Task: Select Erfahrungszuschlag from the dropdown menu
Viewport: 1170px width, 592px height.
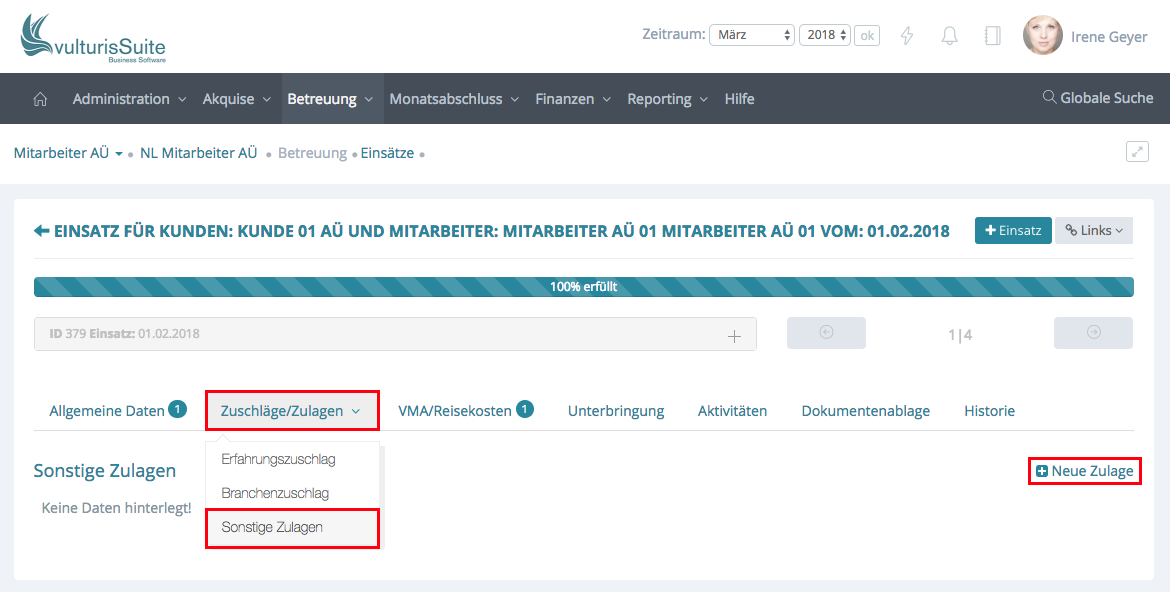Action: point(278,460)
